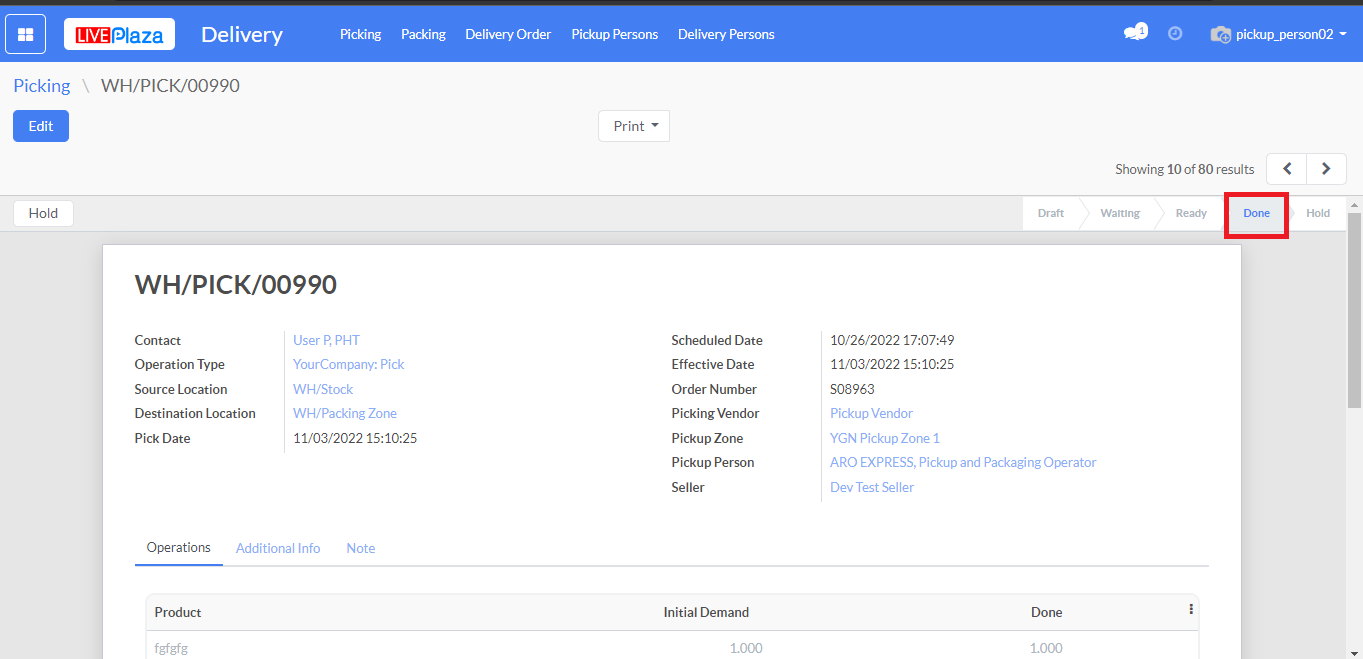Click order number S08963
Viewport: 1363px width, 659px height.
852,389
